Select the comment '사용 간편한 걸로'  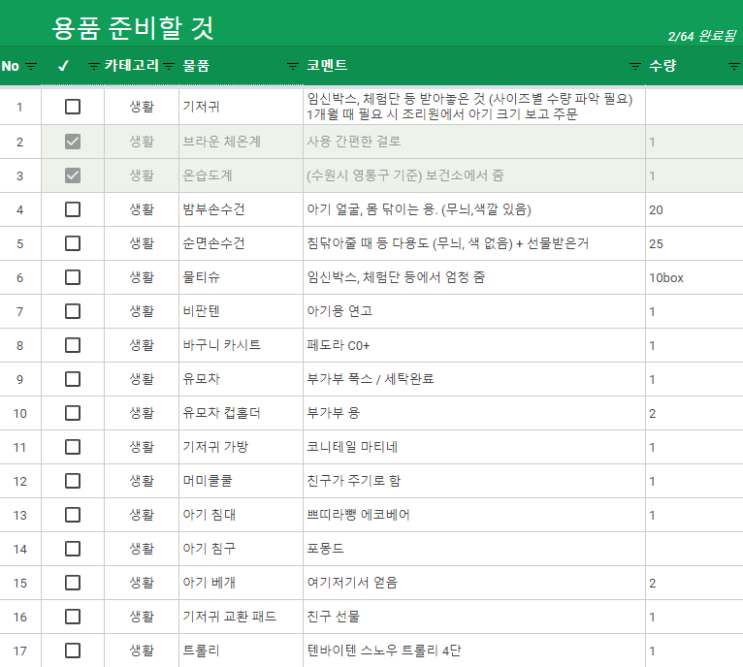pyautogui.click(x=353, y=142)
